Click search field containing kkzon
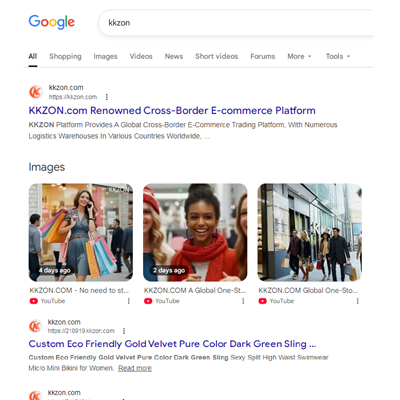400x400 pixels. tap(236, 23)
